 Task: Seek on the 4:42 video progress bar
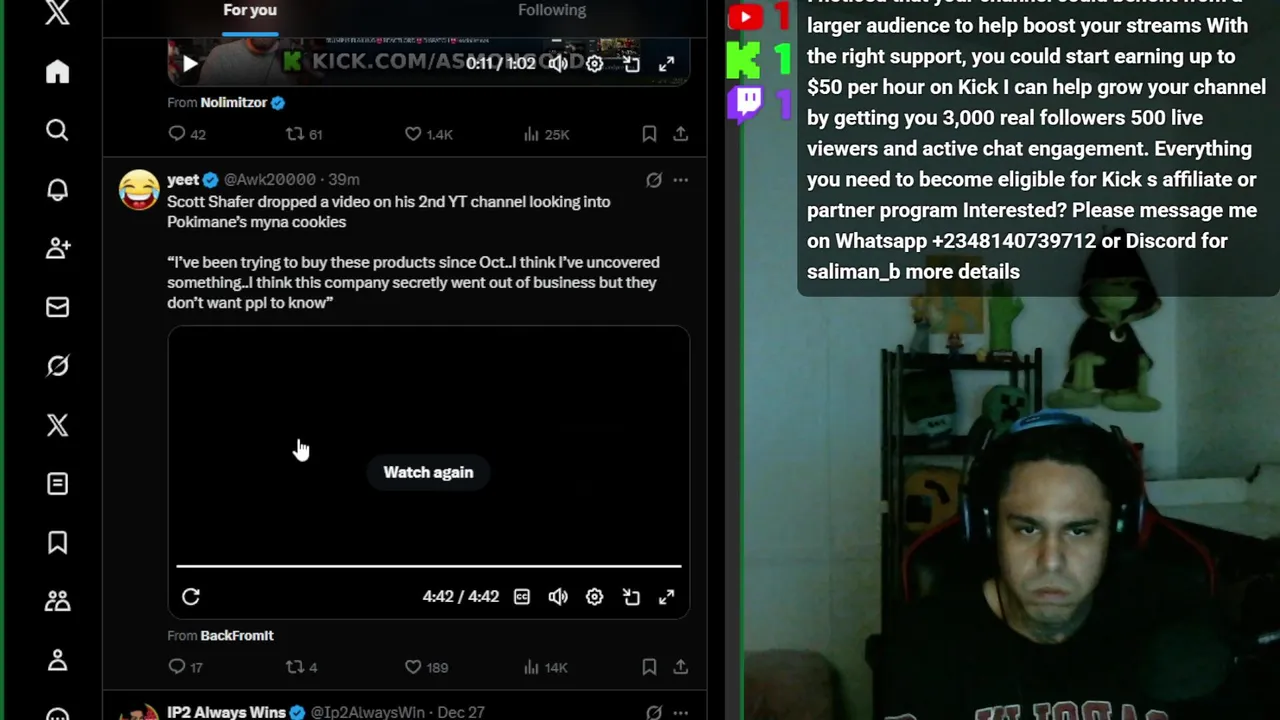point(429,566)
